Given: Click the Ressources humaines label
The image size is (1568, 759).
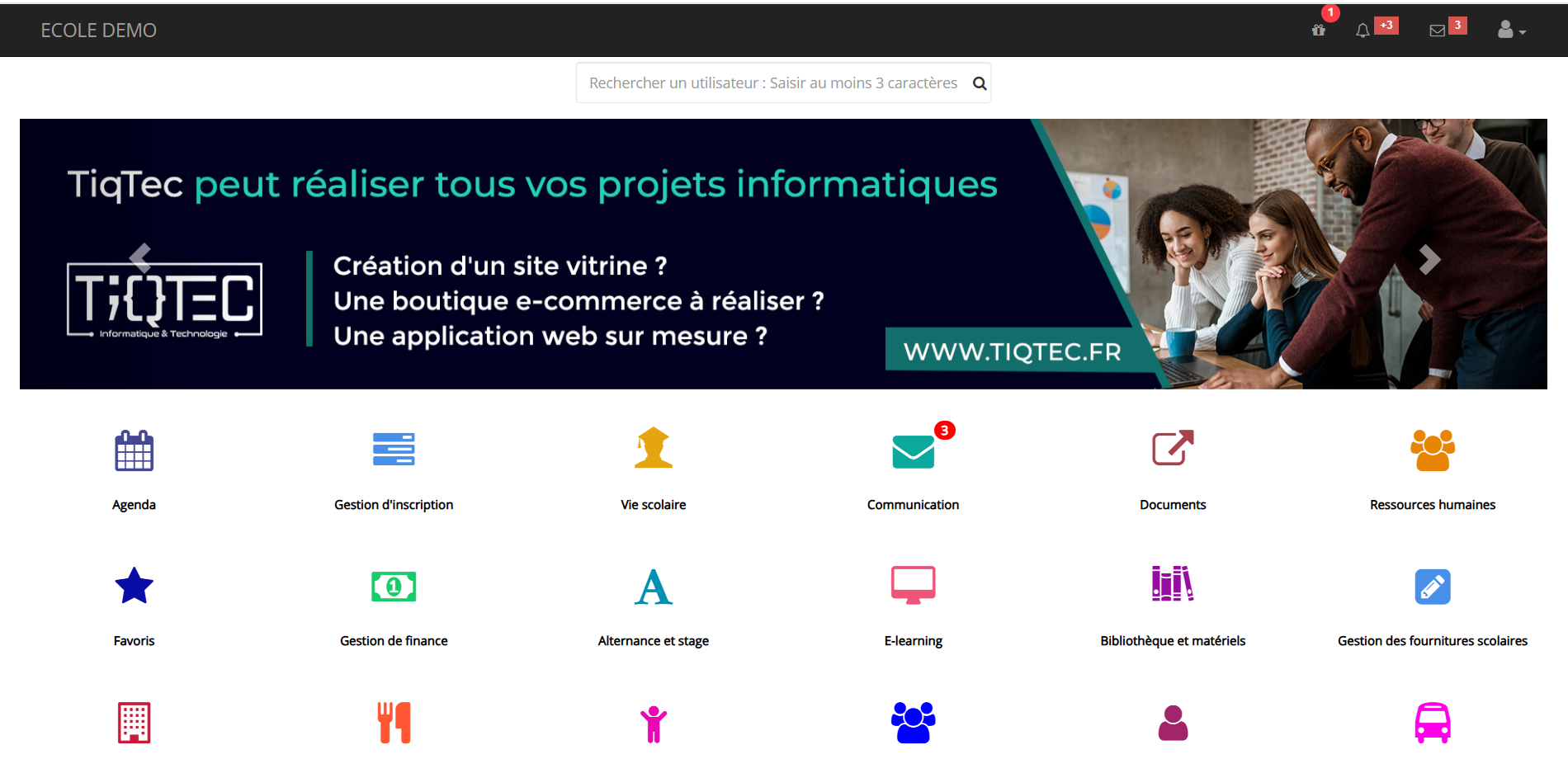Looking at the screenshot, I should coord(1433,505).
